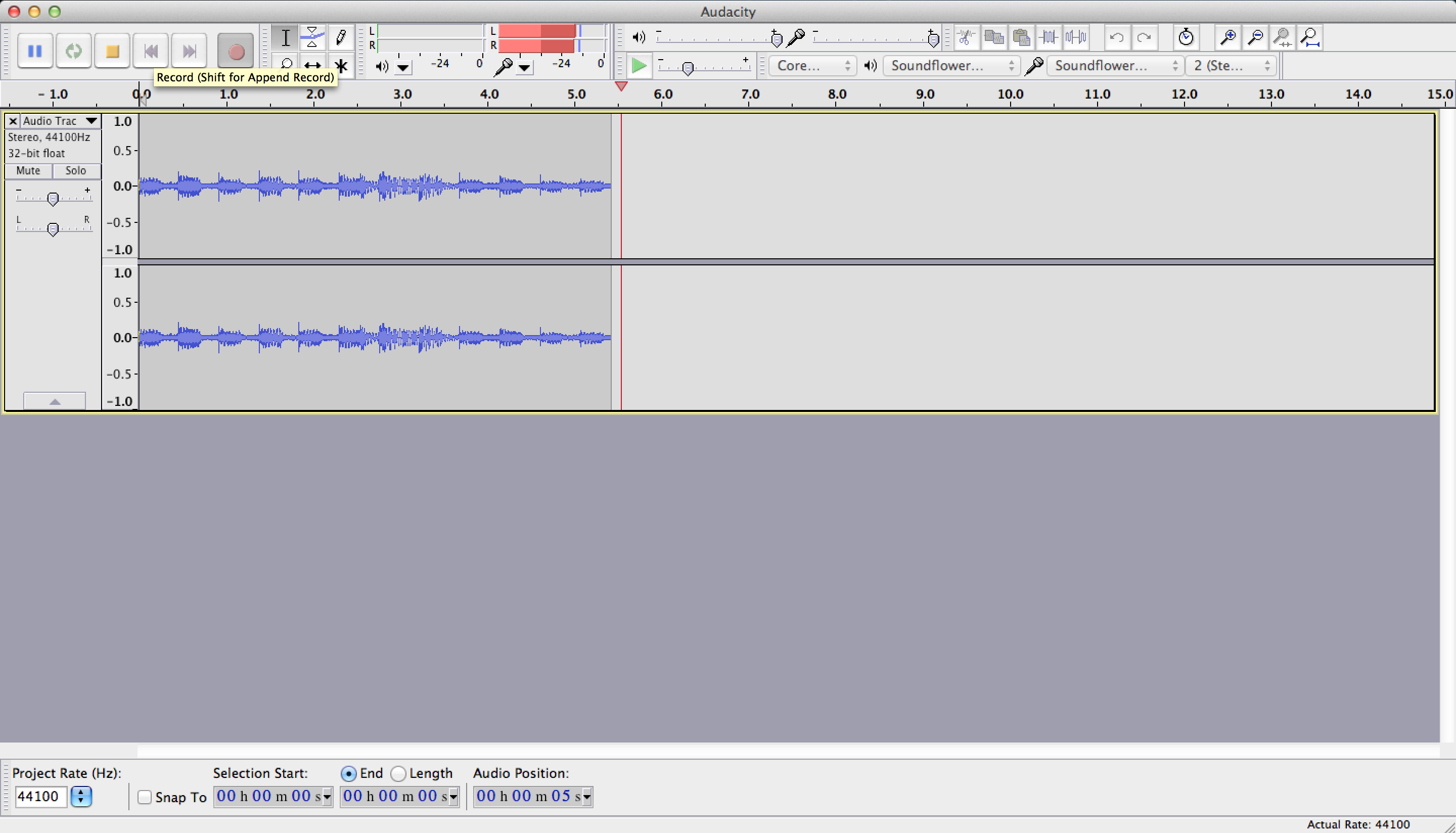Click Fit Project zoom icon
Viewport: 1456px width, 833px height.
pyautogui.click(x=1310, y=38)
